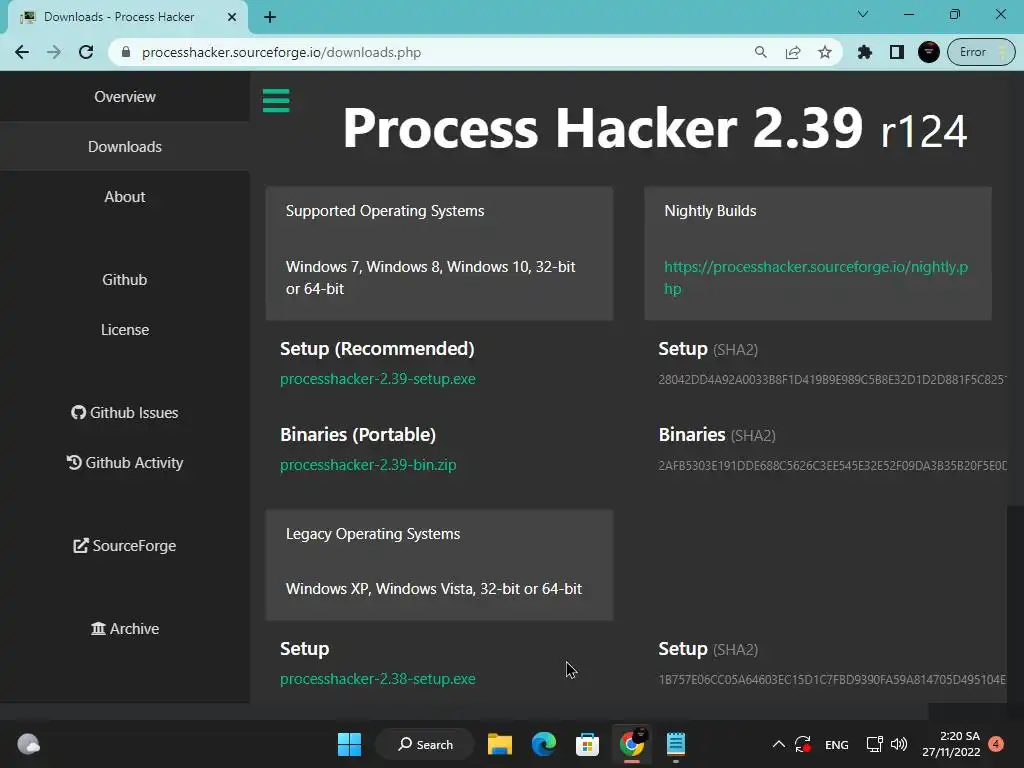This screenshot has height=768, width=1024.
Task: Click the sync tray icon
Action: [803, 744]
